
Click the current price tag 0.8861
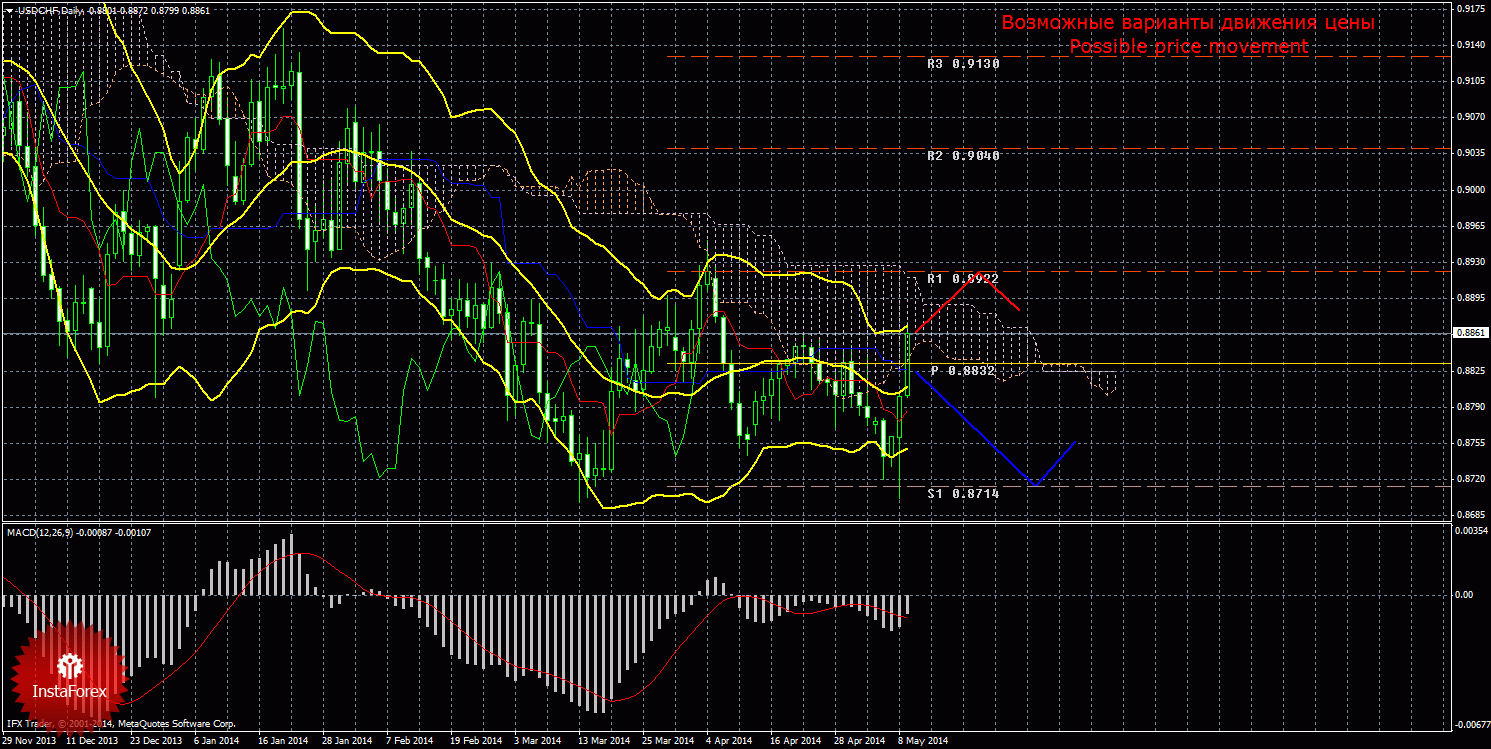pos(1468,333)
